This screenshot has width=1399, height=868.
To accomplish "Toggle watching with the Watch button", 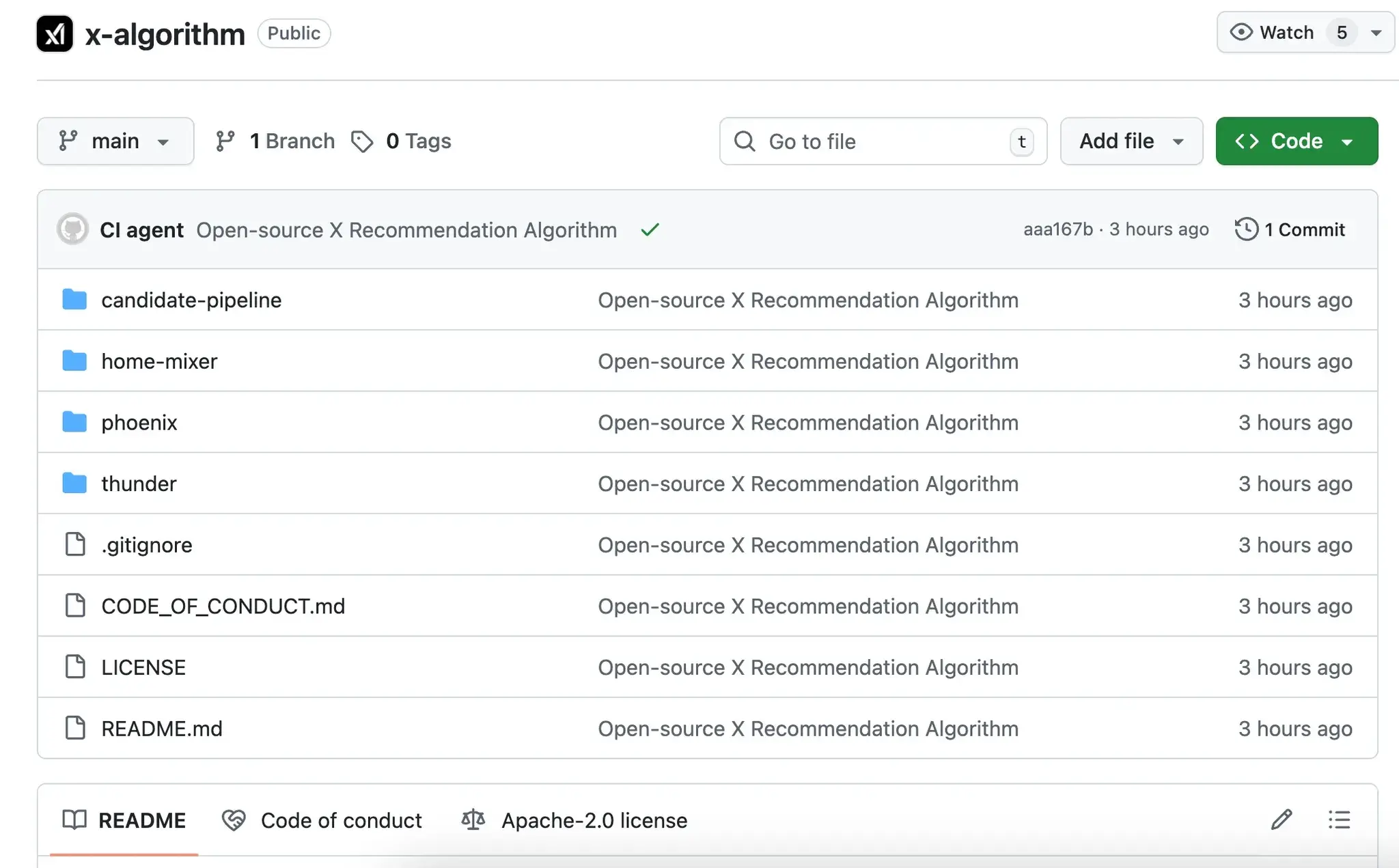I will point(1272,33).
